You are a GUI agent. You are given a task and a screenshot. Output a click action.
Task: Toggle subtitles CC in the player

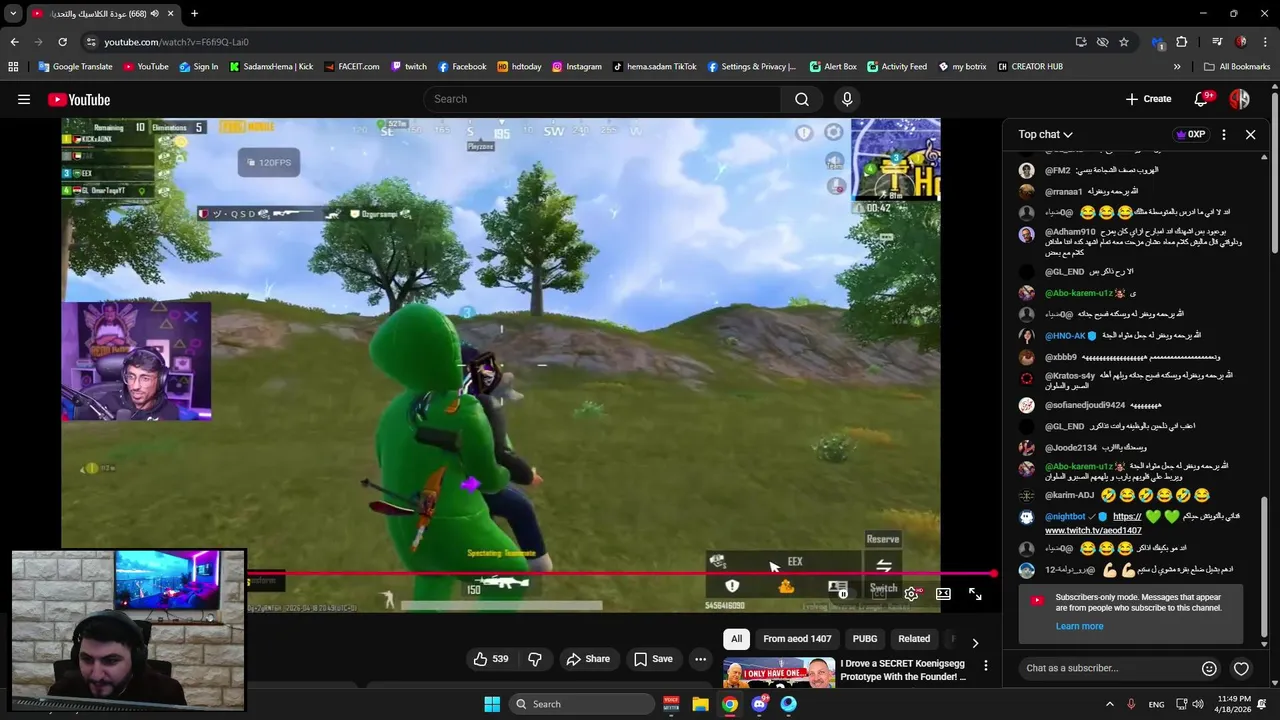tap(880, 594)
